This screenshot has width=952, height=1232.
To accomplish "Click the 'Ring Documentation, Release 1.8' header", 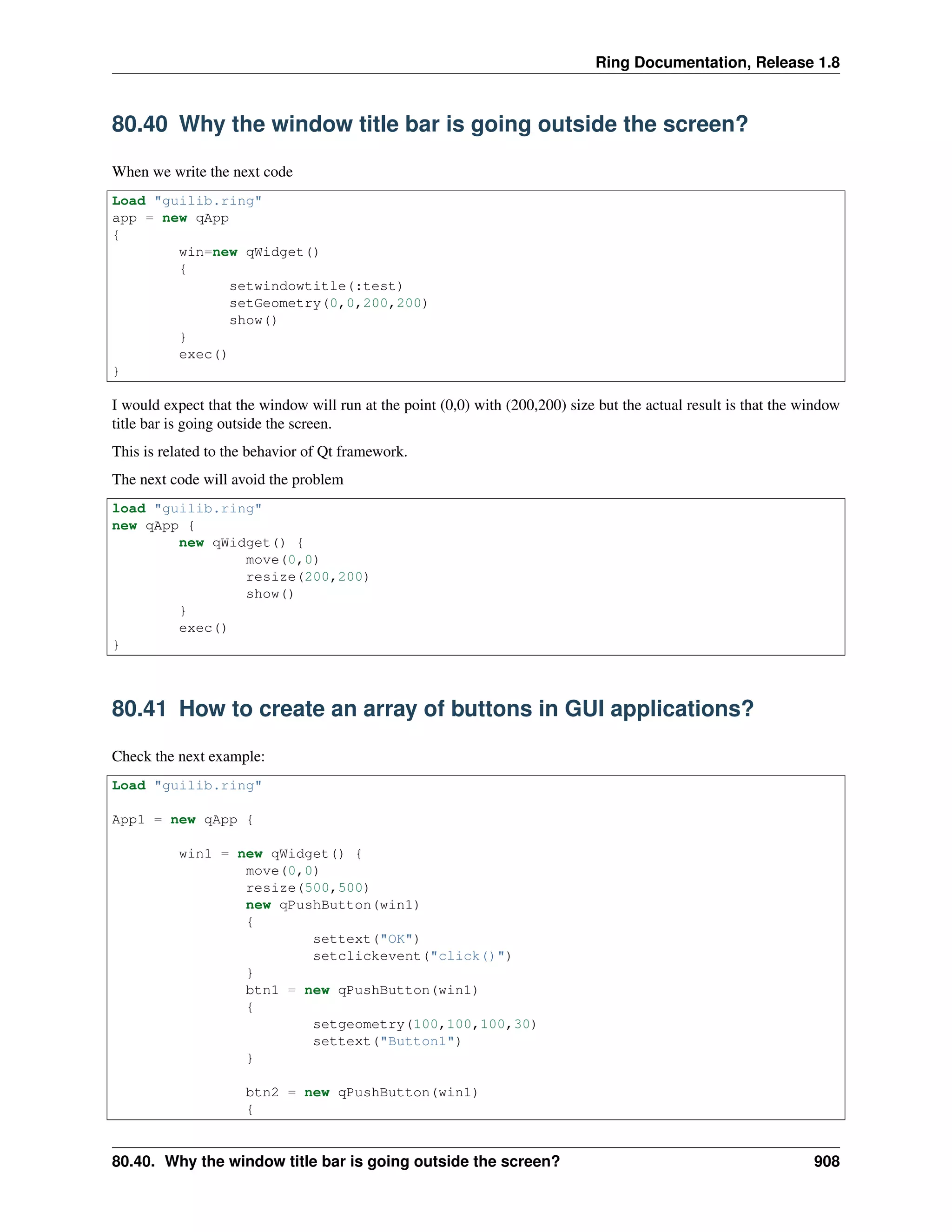I will pyautogui.click(x=717, y=62).
